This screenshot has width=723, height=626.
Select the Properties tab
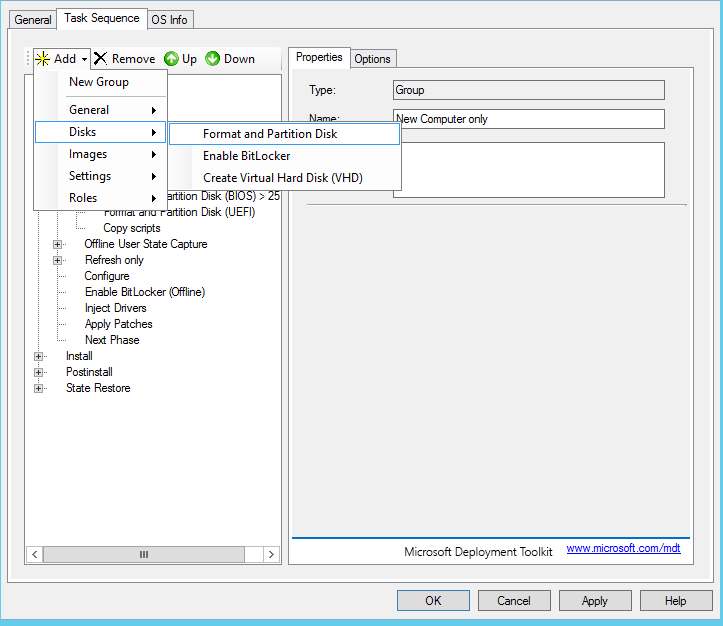(x=319, y=58)
